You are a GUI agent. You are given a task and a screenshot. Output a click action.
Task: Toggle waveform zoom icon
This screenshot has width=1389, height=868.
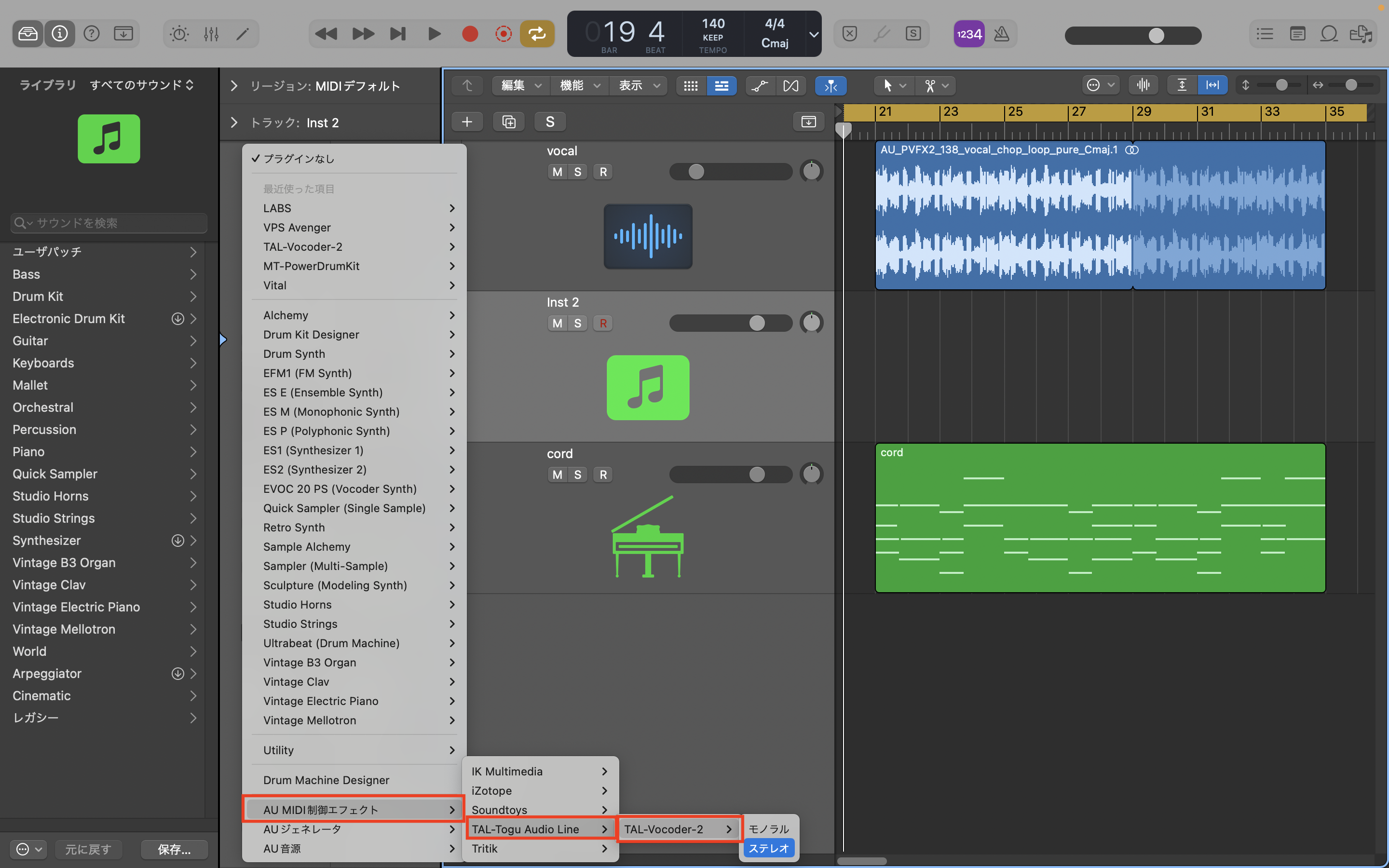tap(1143, 85)
